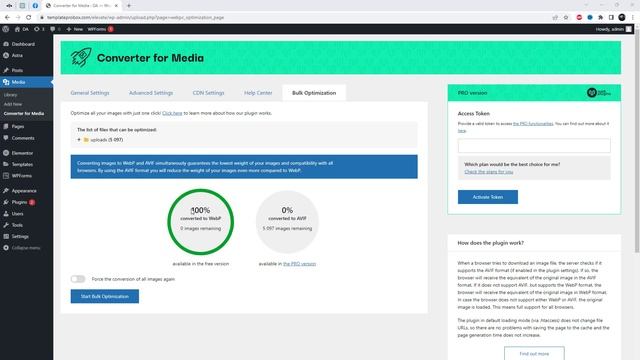Viewport: 640px width, 360px height.
Task: Open Settings in the sidebar
Action: [x=20, y=236]
